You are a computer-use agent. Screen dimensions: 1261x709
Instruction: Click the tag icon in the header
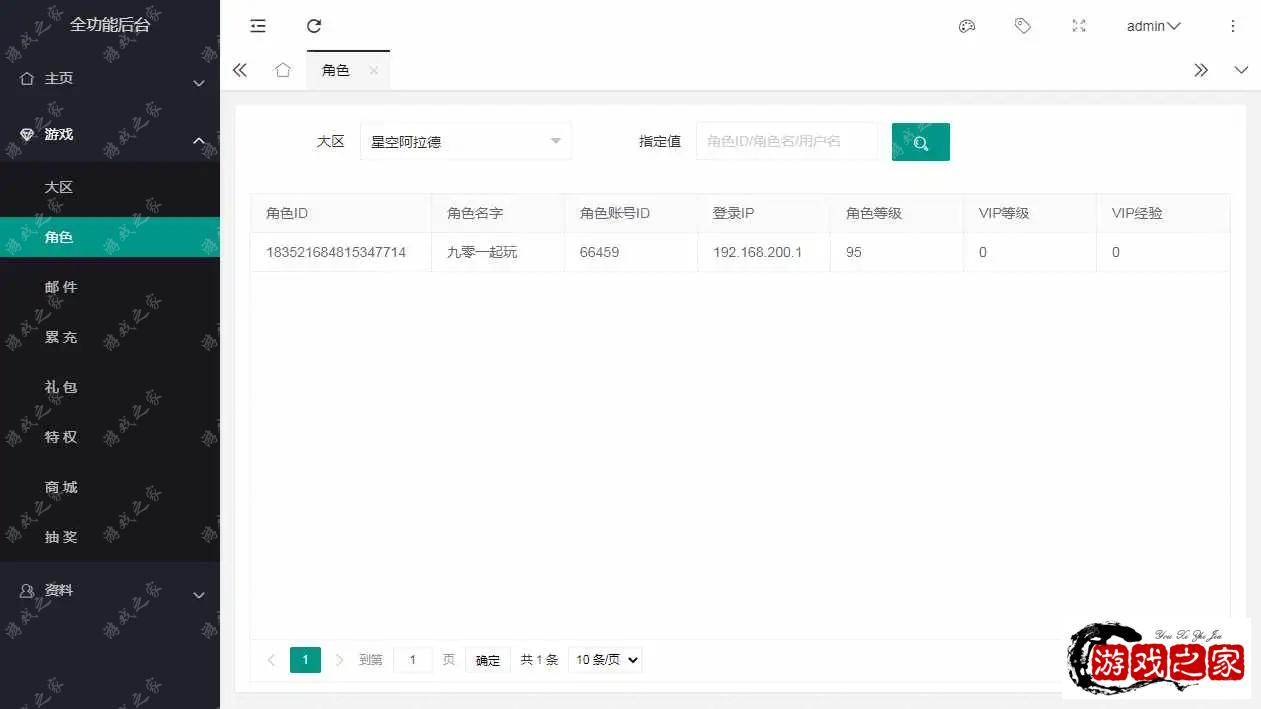tap(1022, 26)
